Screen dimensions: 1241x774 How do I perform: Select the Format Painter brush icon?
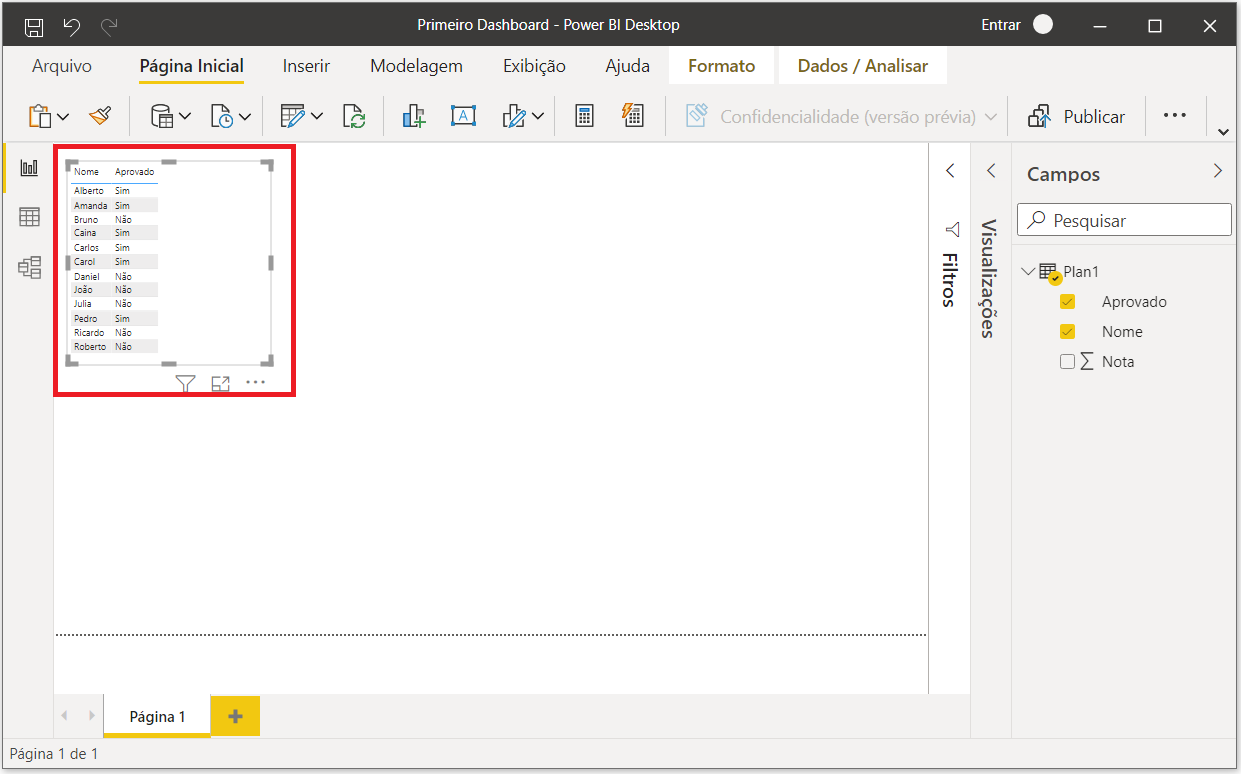point(100,116)
